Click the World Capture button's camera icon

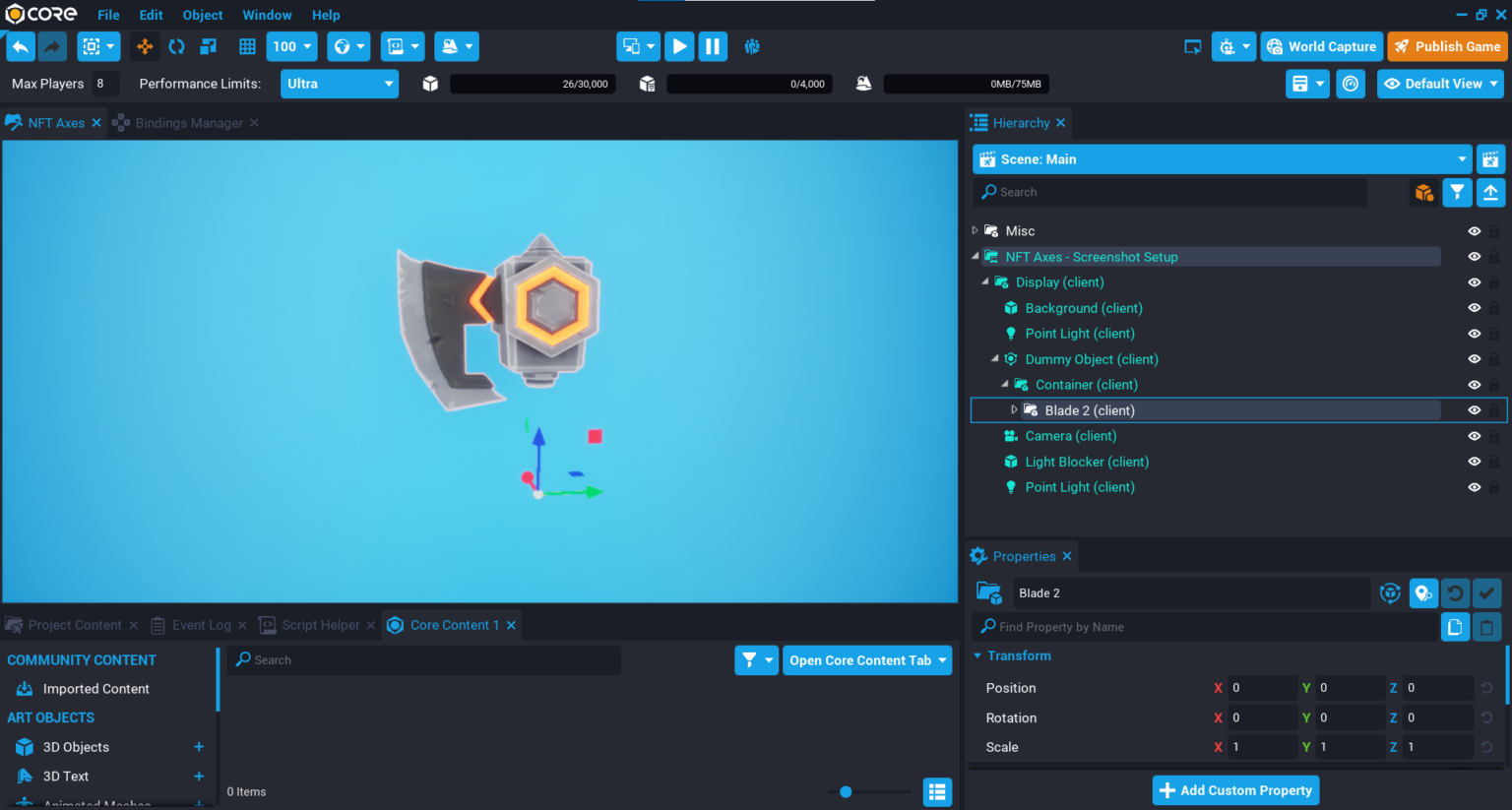point(1274,45)
